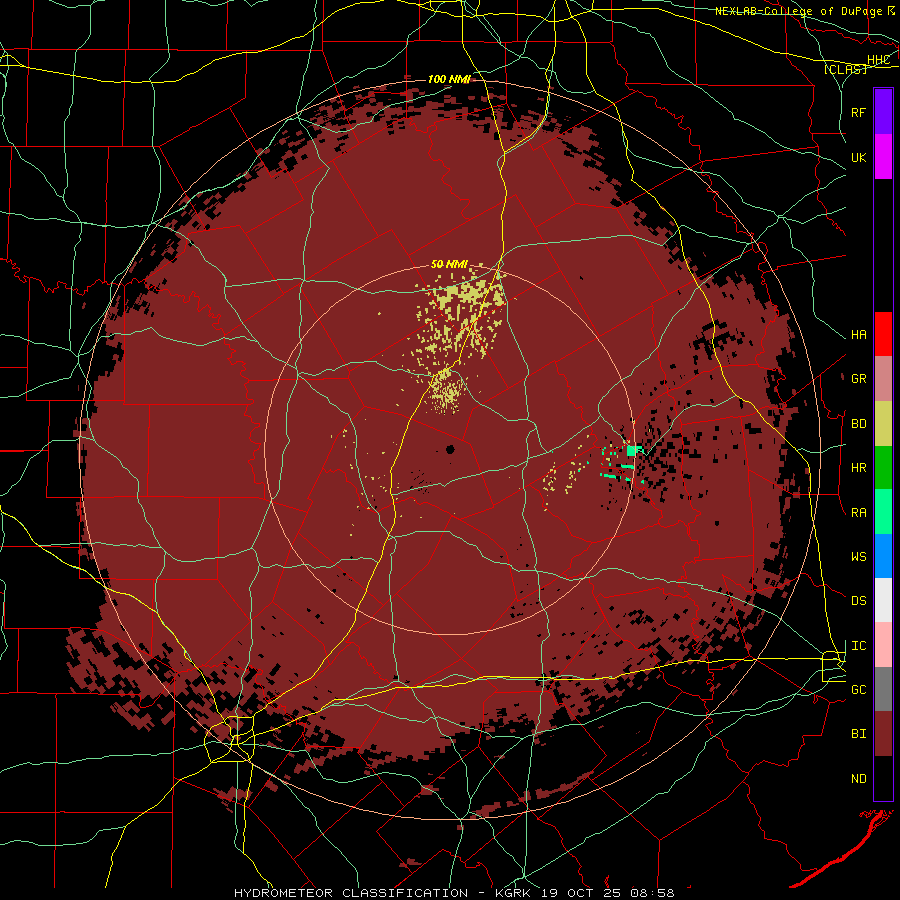Click the BD legend label
Viewport: 900px width, 900px height.
(x=858, y=424)
